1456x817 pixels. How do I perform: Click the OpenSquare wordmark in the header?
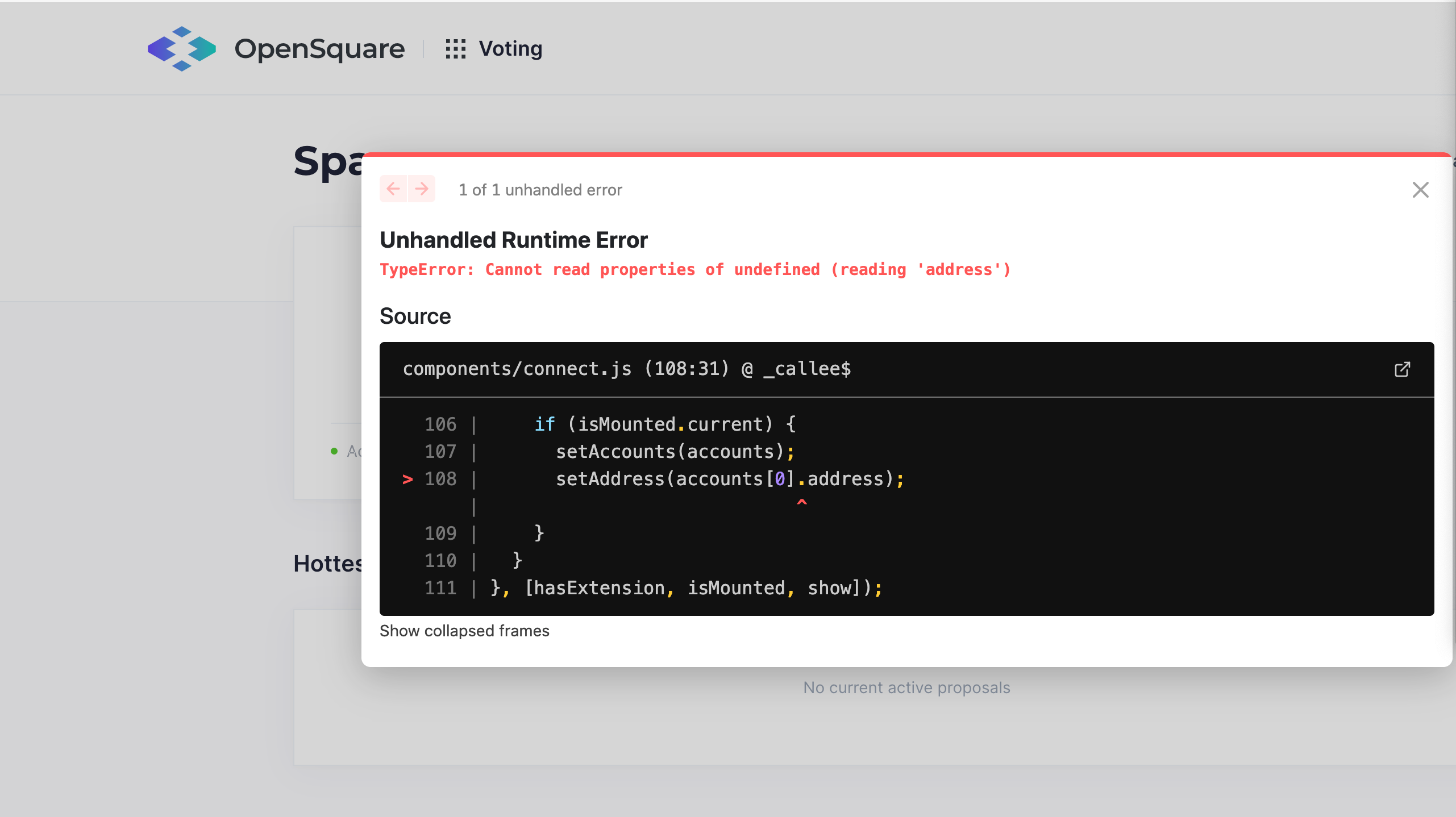pos(320,48)
